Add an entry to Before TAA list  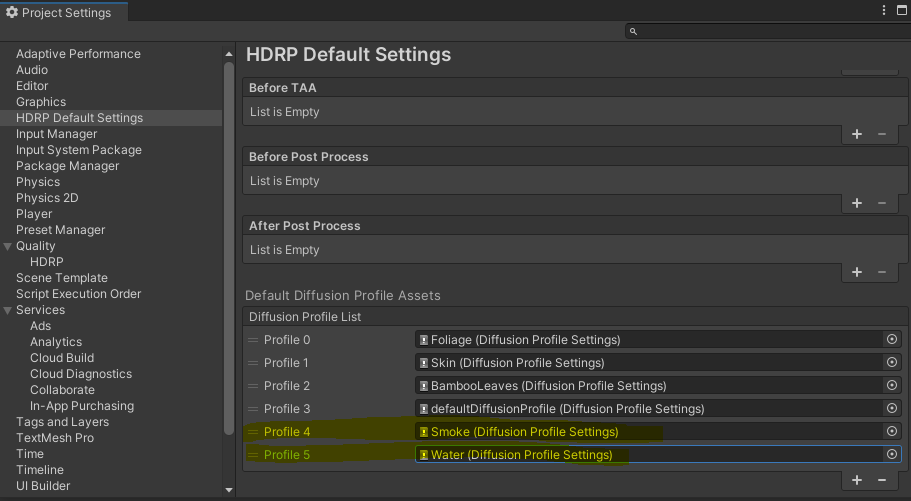click(857, 134)
